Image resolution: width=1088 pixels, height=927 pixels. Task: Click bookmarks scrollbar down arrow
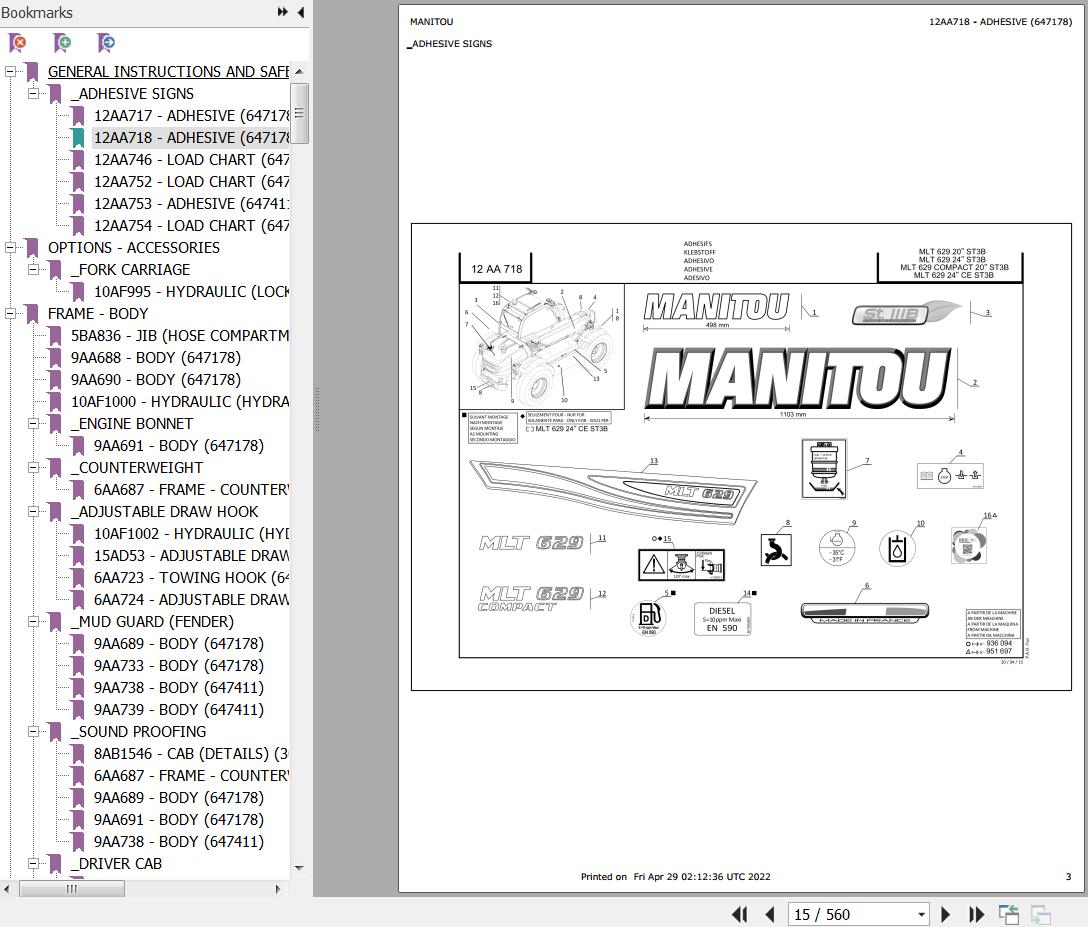click(x=299, y=867)
